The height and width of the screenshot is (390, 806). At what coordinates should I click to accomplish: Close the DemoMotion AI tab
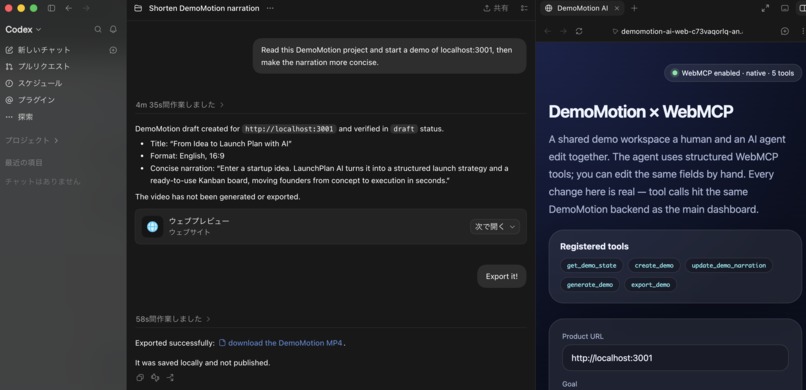click(617, 8)
